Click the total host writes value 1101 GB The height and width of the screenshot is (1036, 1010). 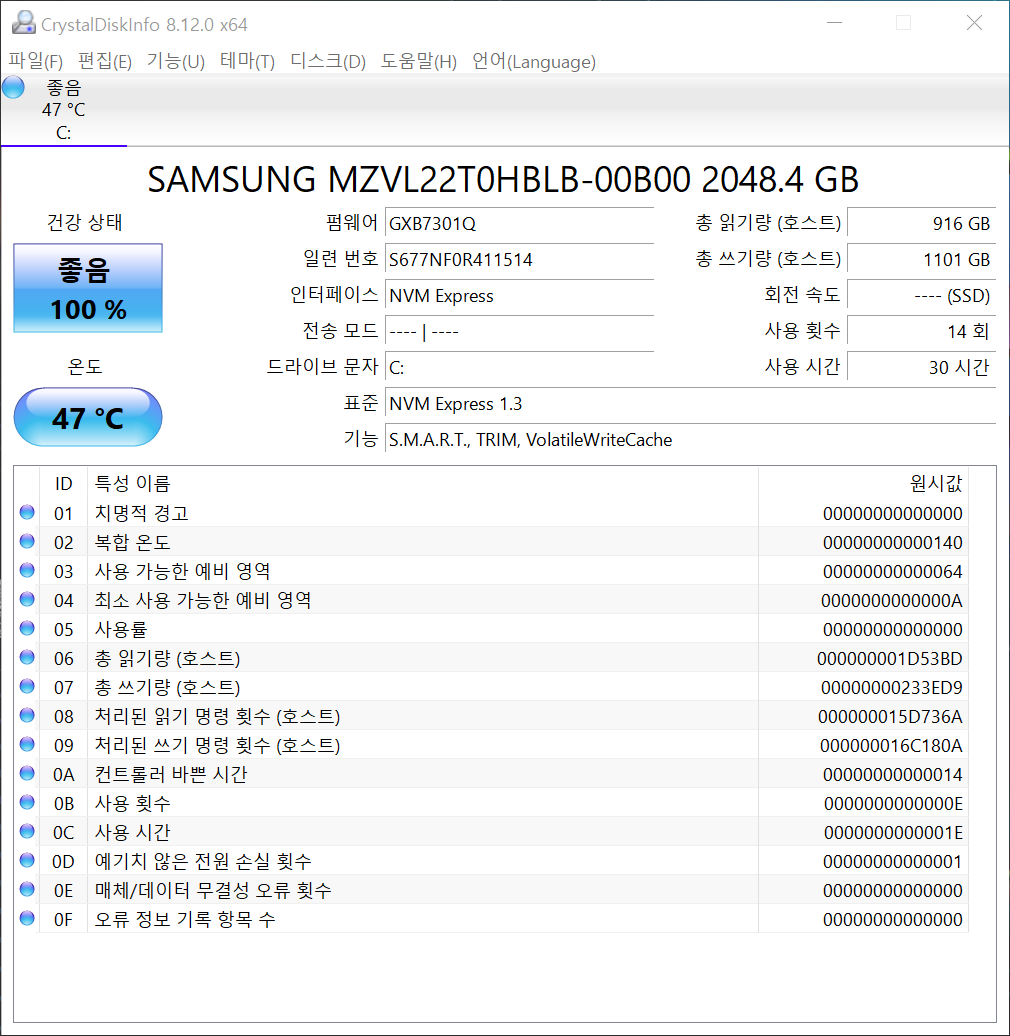921,259
